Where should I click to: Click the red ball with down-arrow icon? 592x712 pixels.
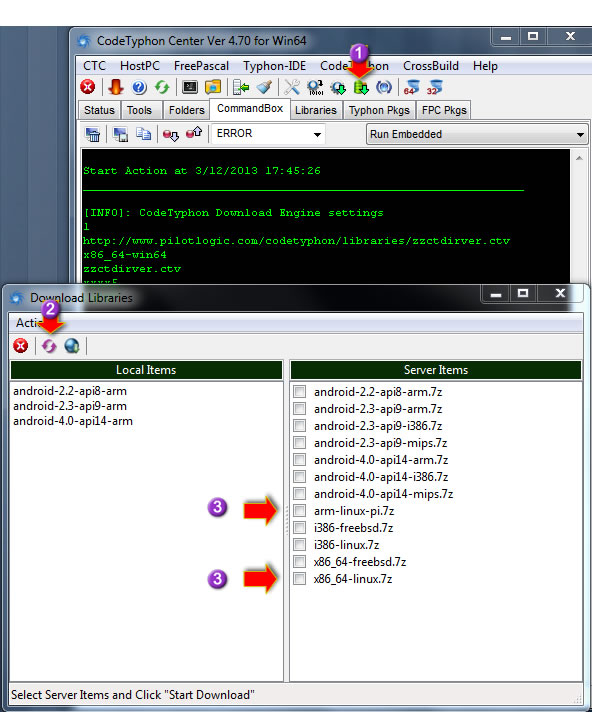pyautogui.click(x=171, y=135)
